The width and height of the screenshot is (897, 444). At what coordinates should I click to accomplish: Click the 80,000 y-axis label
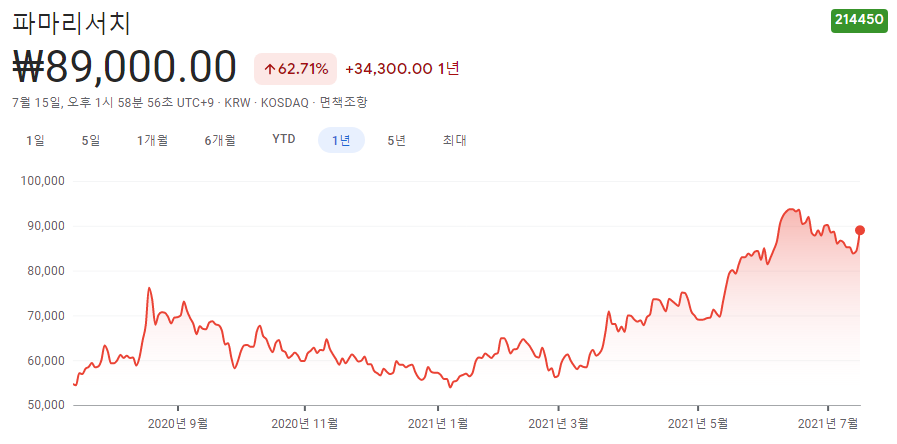48,271
